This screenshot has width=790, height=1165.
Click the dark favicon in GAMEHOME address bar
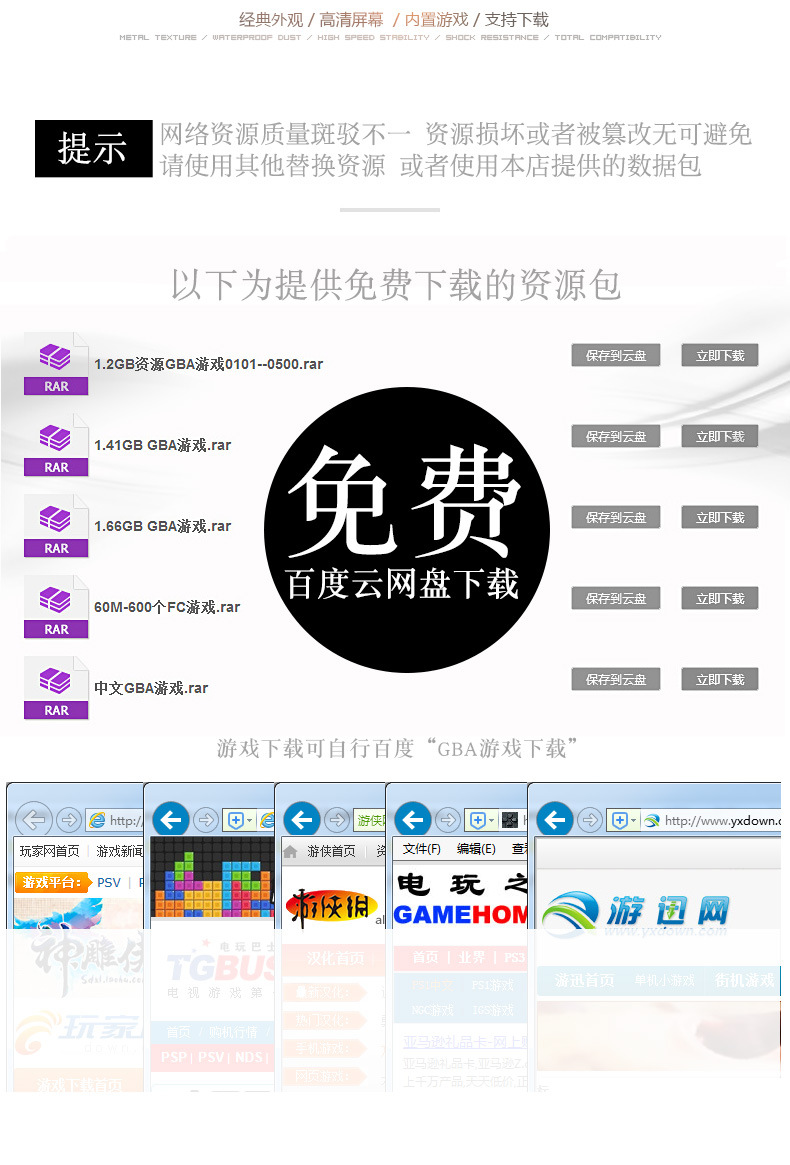point(510,820)
